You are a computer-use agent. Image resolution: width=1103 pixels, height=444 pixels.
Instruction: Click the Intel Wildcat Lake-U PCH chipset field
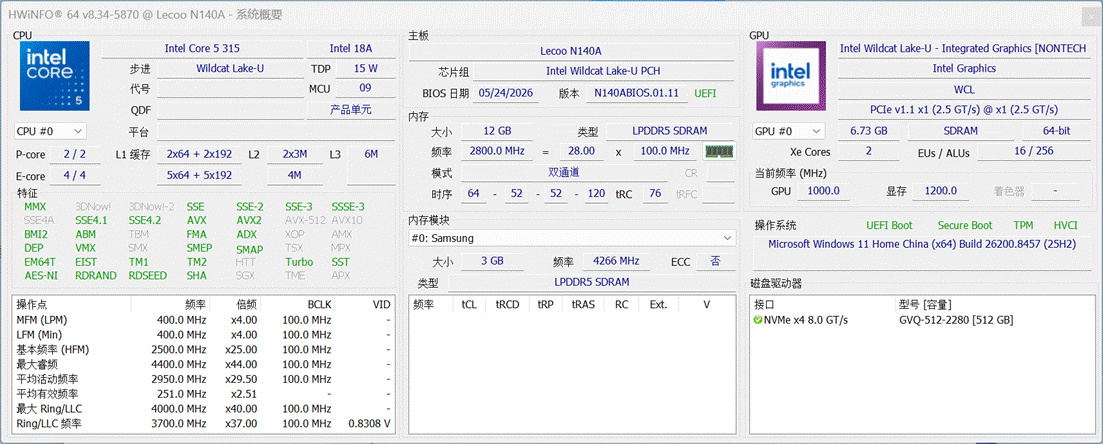[603, 71]
